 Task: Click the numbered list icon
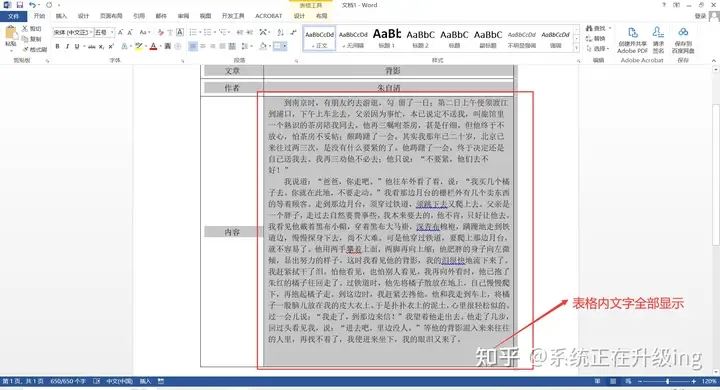207,32
